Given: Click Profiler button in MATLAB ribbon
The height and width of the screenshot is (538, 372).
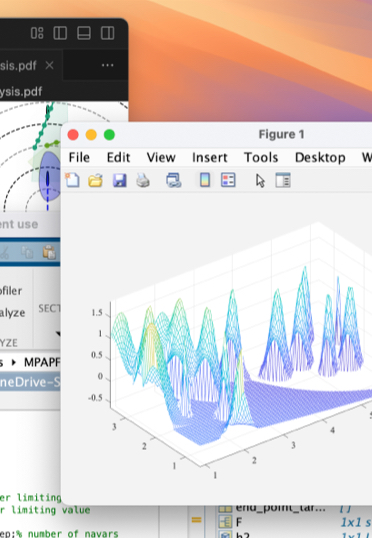Looking at the screenshot, I should click(11, 291).
